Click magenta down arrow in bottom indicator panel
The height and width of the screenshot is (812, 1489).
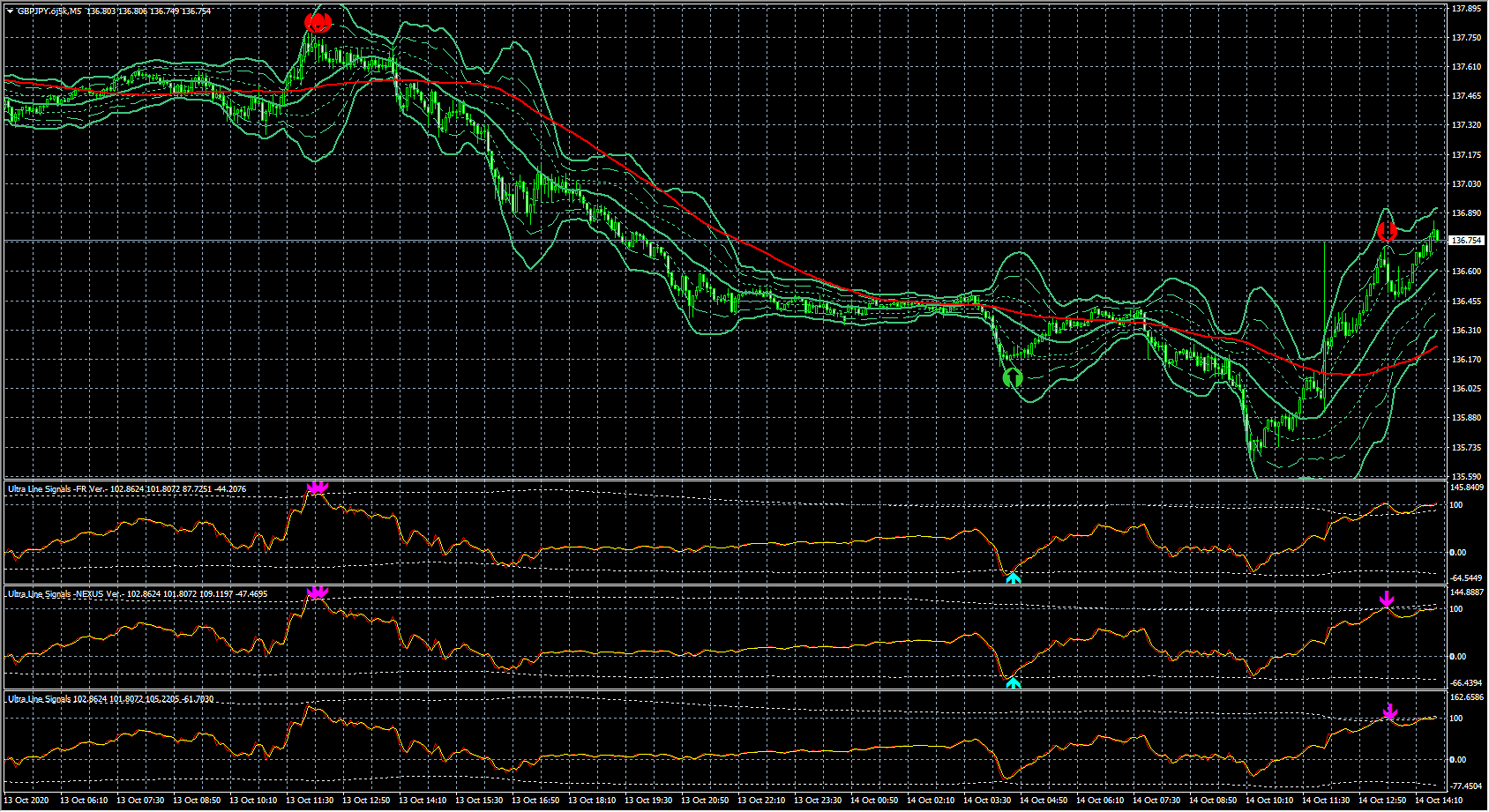pyautogui.click(x=1390, y=711)
